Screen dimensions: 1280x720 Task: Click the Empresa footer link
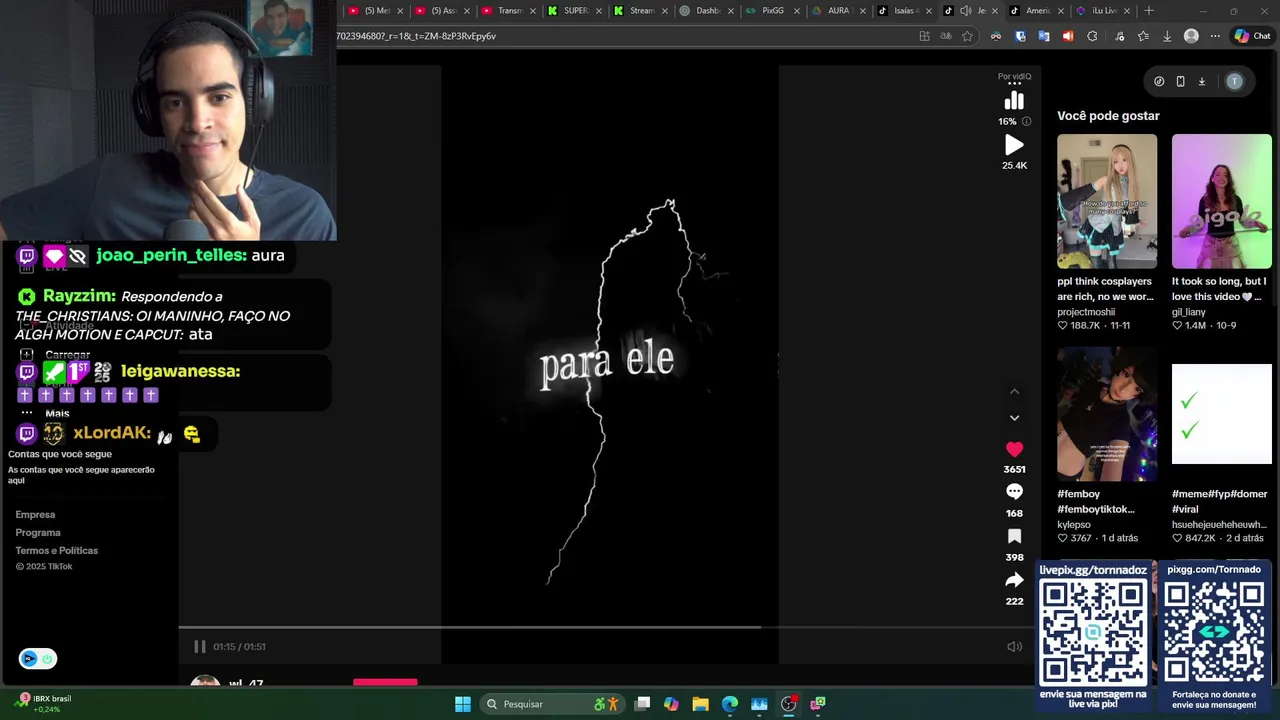click(x=35, y=515)
